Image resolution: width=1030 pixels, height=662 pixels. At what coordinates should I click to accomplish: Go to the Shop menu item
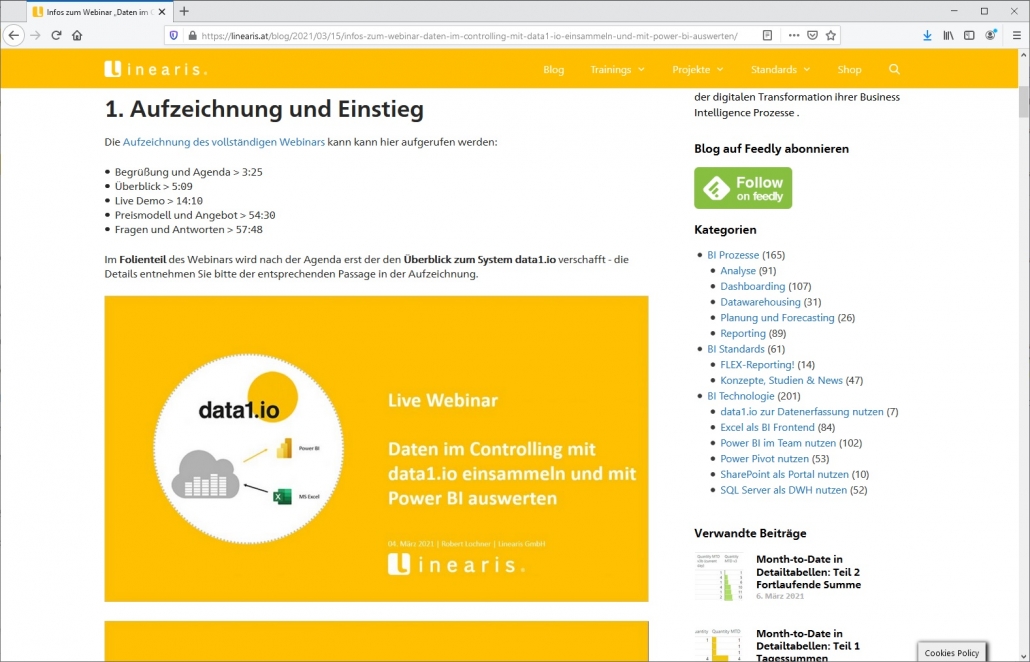tap(849, 70)
